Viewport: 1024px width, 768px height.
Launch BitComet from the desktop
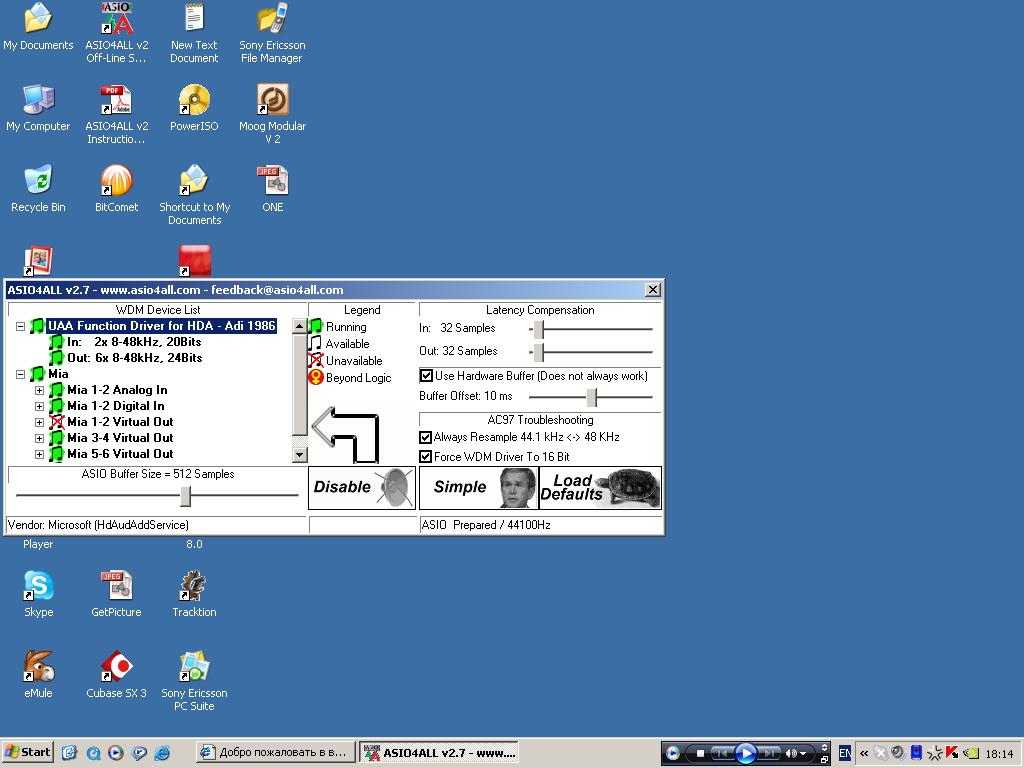117,189
